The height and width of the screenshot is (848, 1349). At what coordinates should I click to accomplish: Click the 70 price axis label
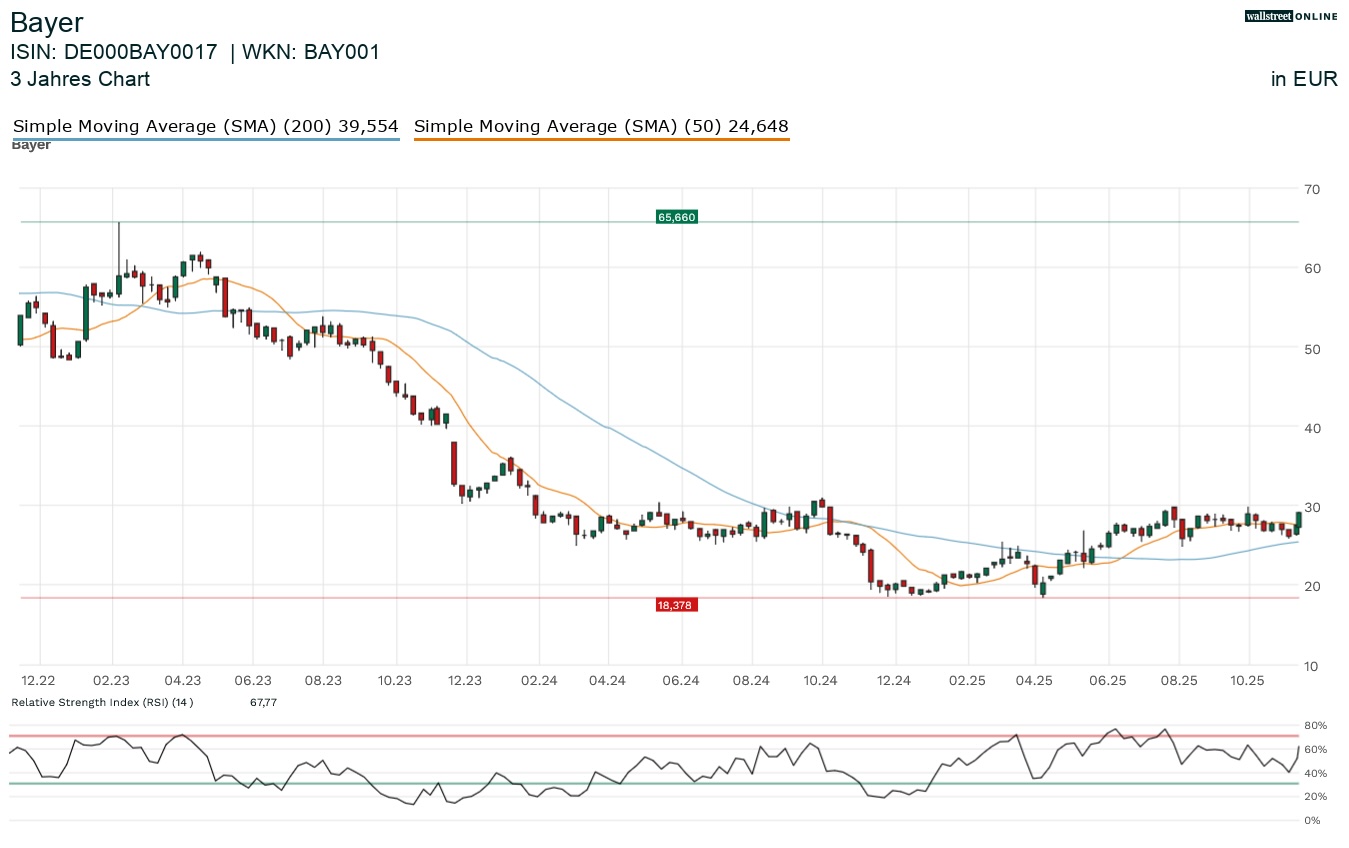point(1312,189)
